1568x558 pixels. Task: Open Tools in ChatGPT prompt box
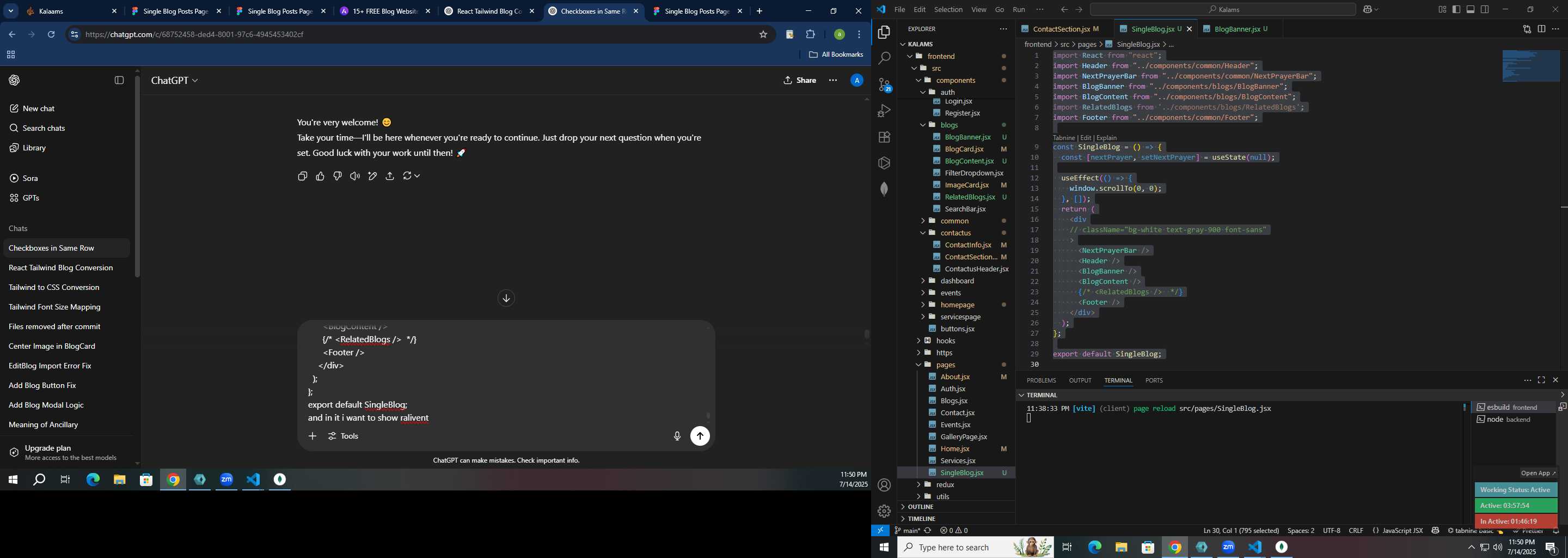tap(344, 436)
